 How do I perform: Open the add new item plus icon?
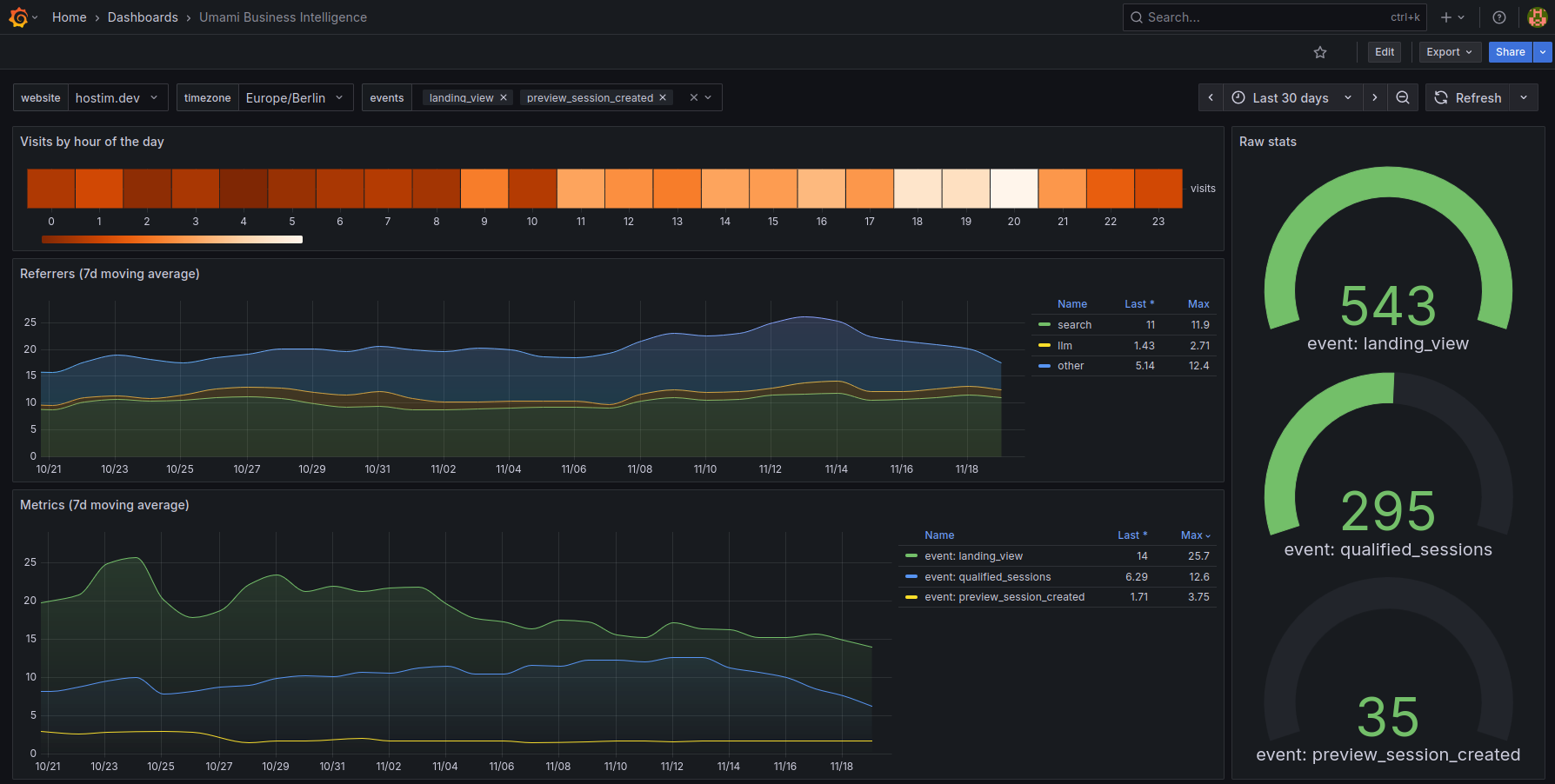click(x=1445, y=17)
